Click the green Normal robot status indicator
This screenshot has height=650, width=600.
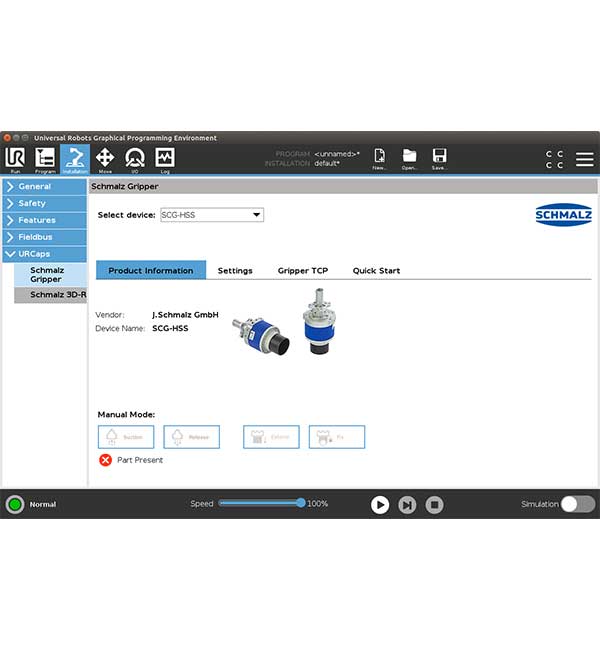tap(15, 504)
